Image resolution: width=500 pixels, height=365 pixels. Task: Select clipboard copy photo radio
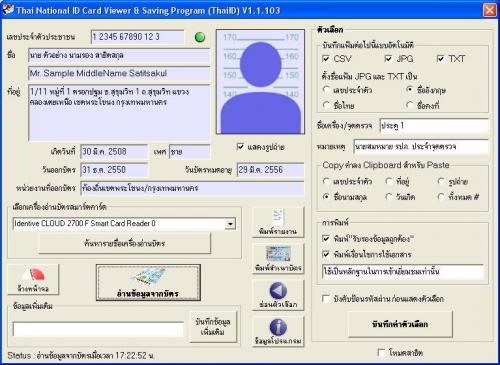click(x=441, y=181)
